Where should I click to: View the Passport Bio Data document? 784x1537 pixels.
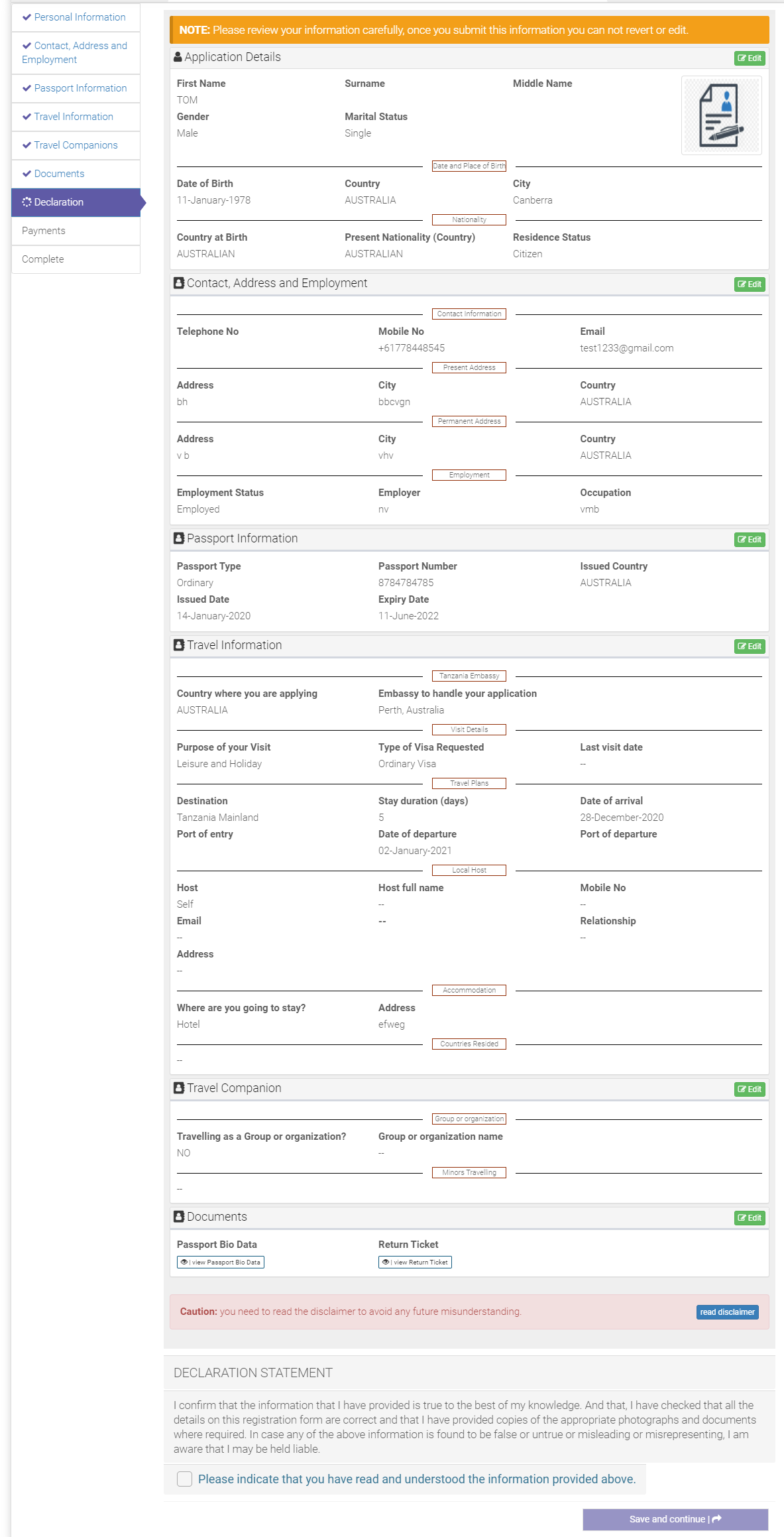(221, 1262)
